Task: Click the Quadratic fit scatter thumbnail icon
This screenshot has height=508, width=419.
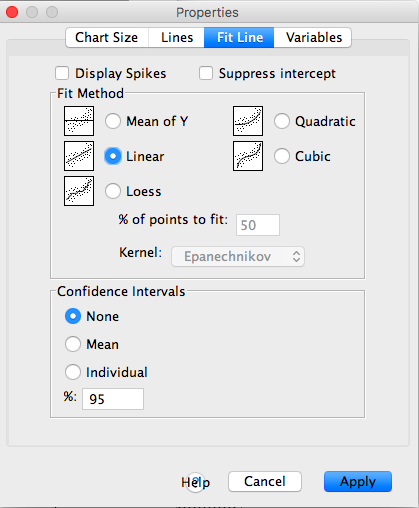Action: point(248,121)
